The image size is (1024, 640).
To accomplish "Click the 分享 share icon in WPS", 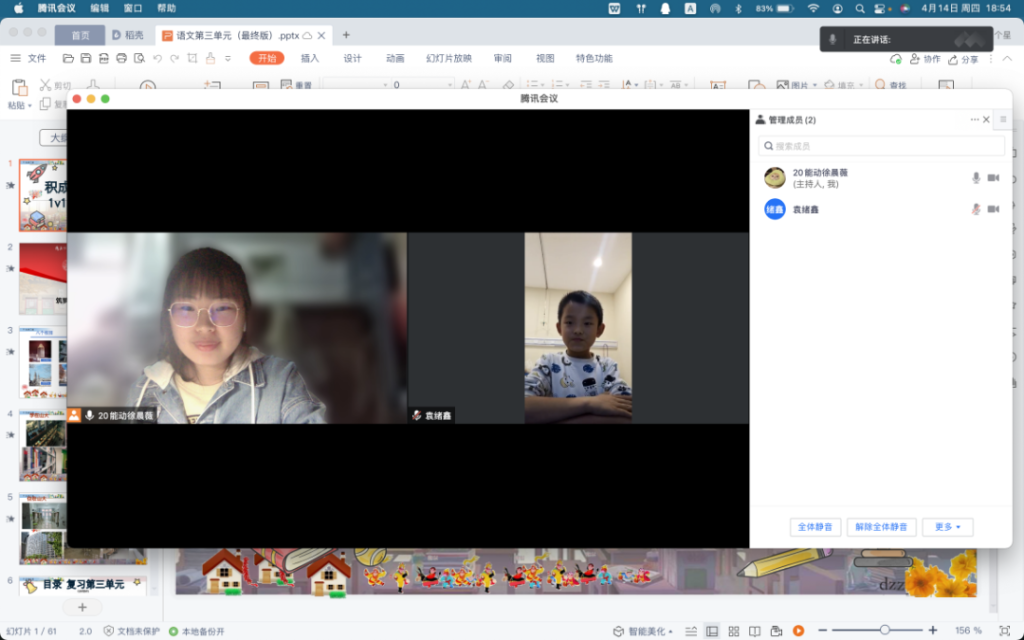I will click(962, 59).
